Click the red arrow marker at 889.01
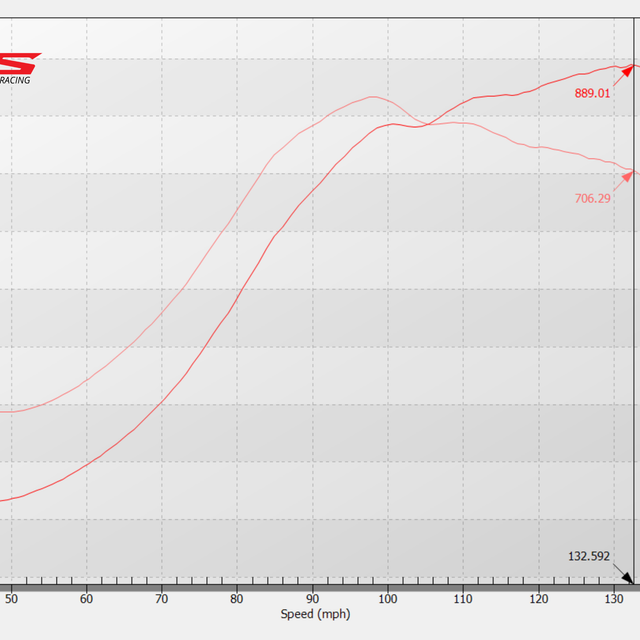 click(627, 71)
